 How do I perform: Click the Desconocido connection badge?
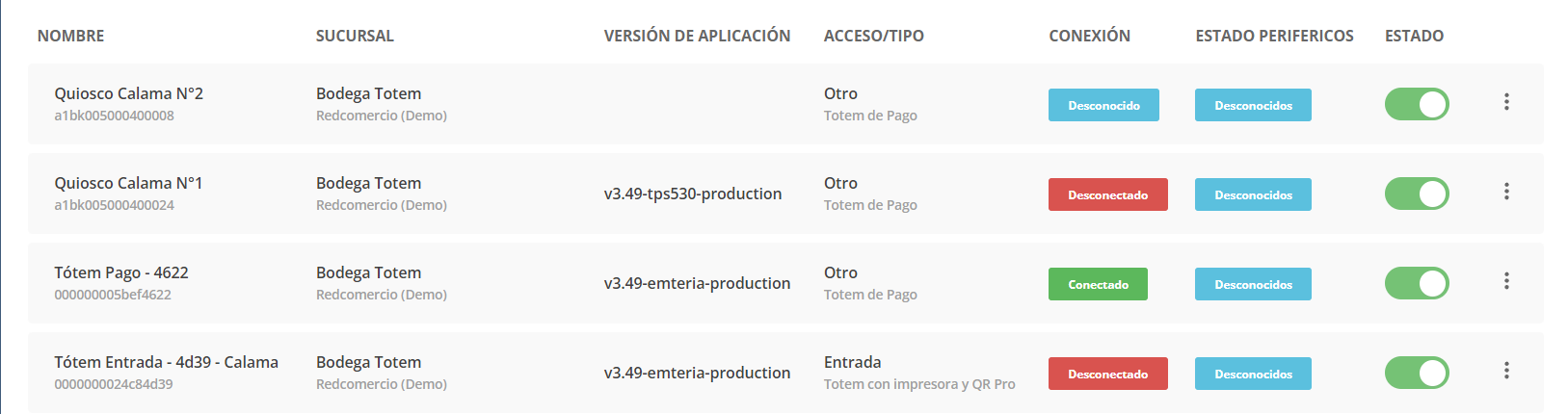1103,105
